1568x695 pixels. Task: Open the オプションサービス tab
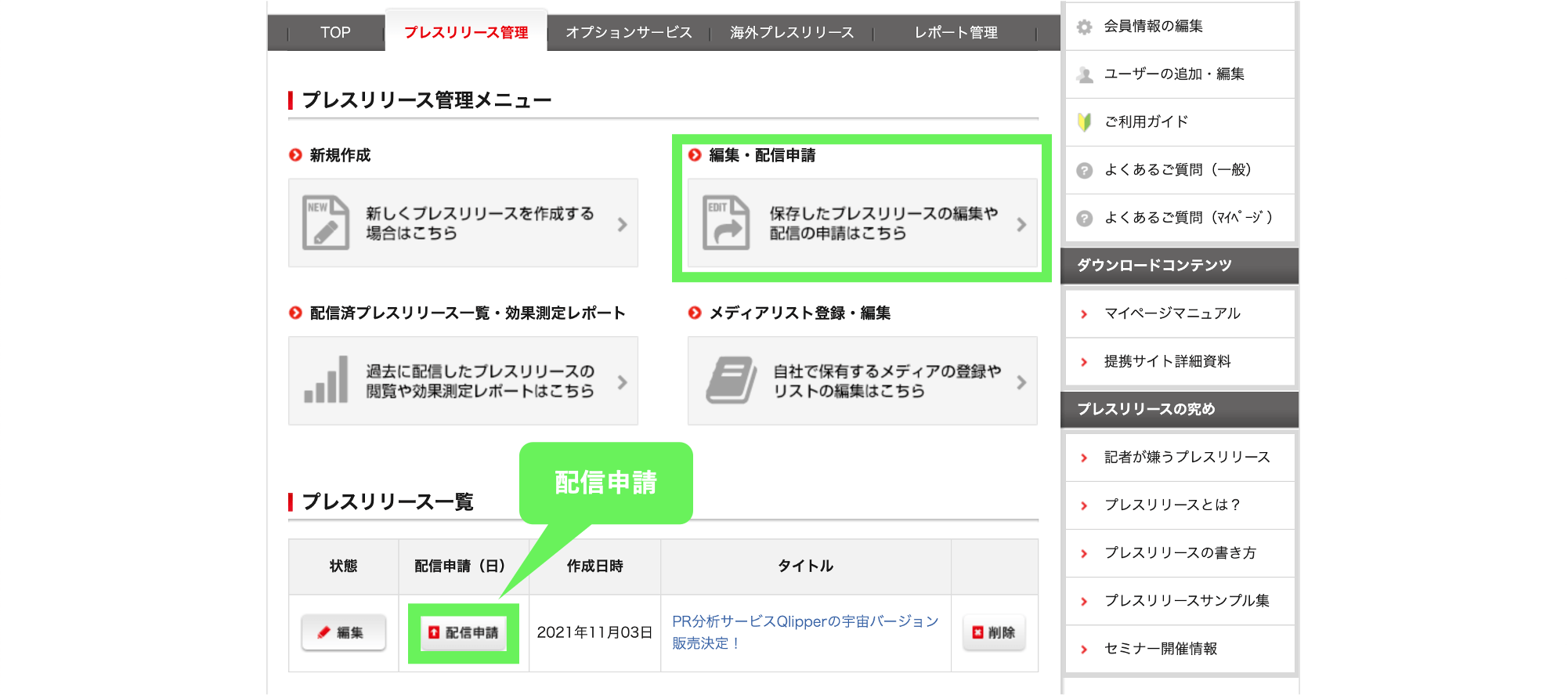point(628,33)
